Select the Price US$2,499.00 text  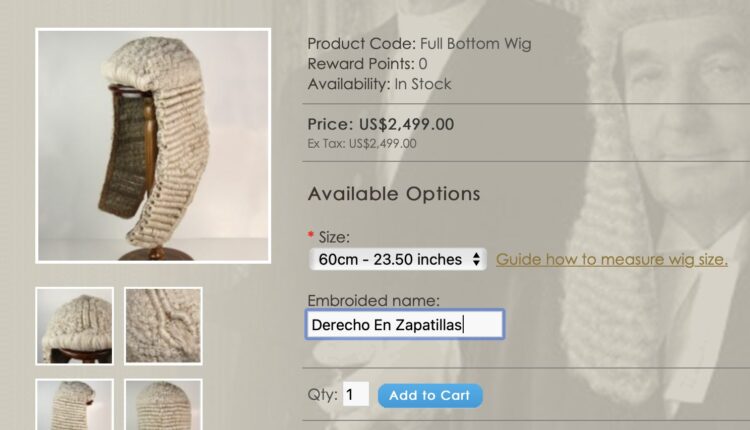(381, 124)
